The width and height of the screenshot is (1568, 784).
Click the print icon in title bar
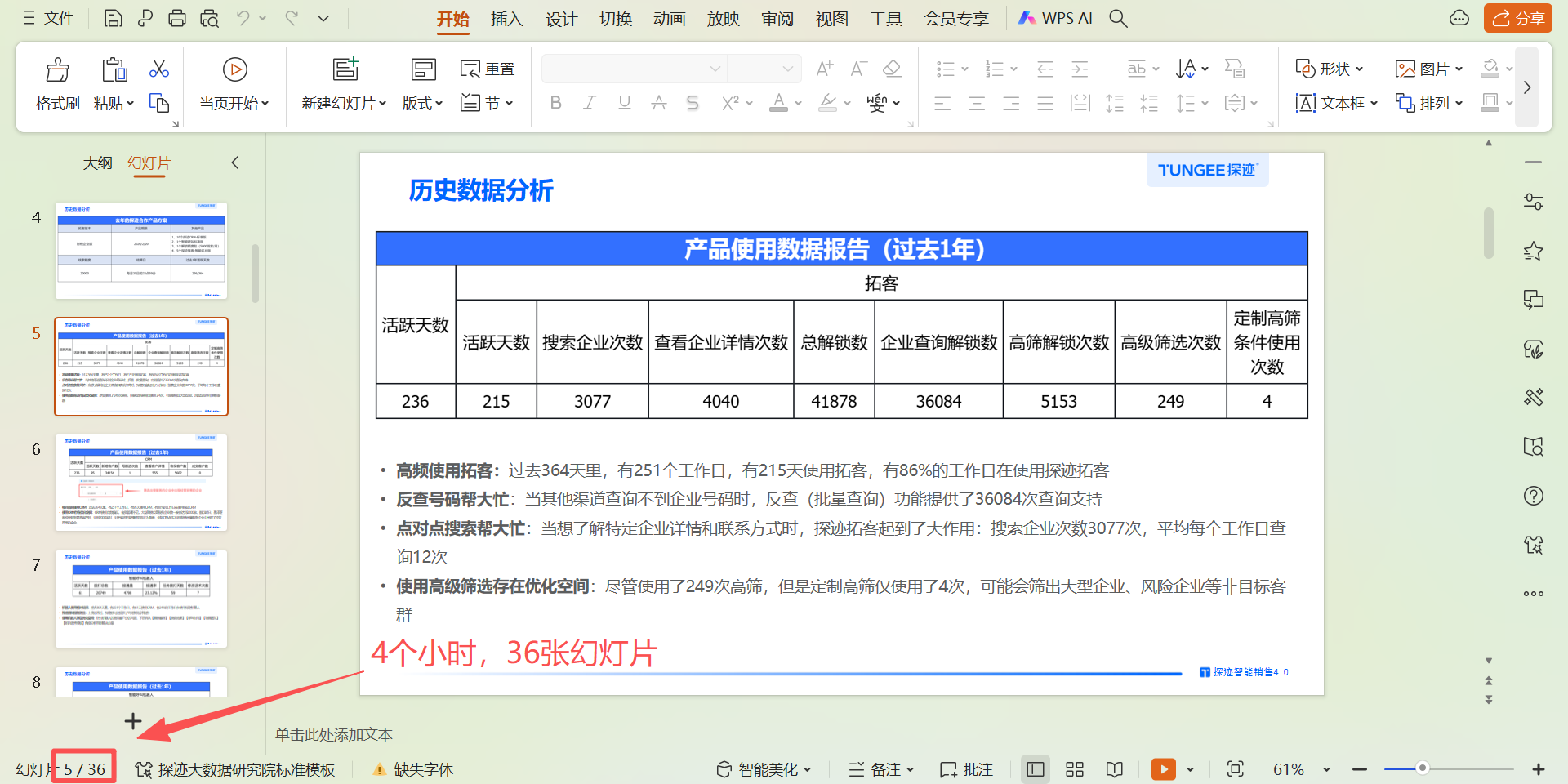coord(177,18)
